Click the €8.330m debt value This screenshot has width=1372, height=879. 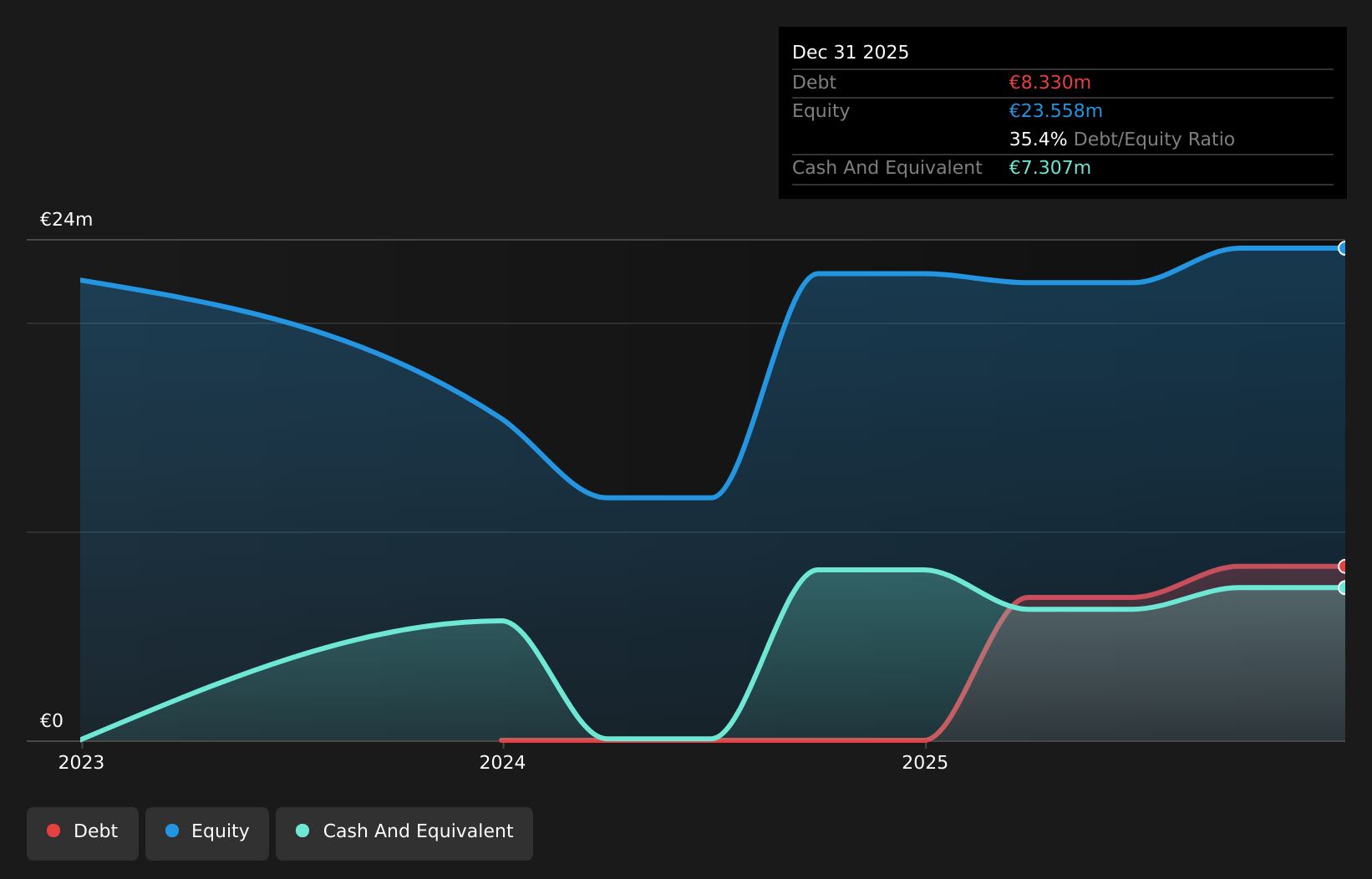1049,83
